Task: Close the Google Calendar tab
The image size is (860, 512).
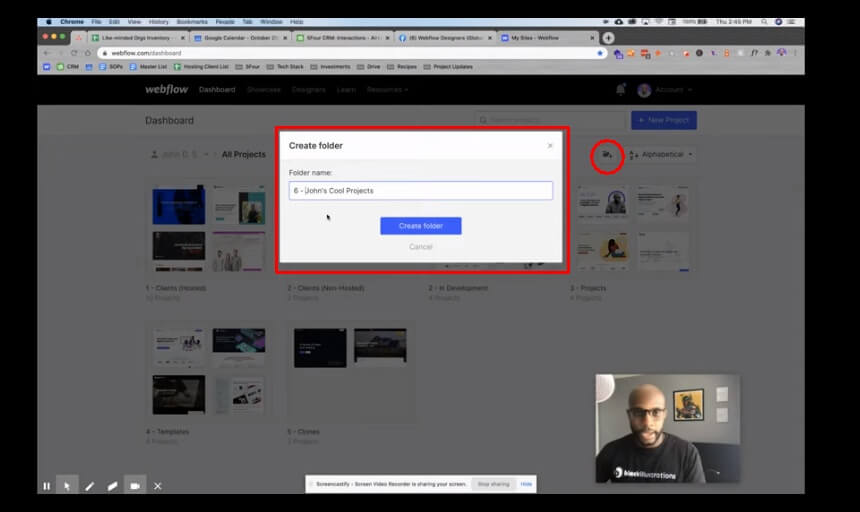Action: point(285,38)
